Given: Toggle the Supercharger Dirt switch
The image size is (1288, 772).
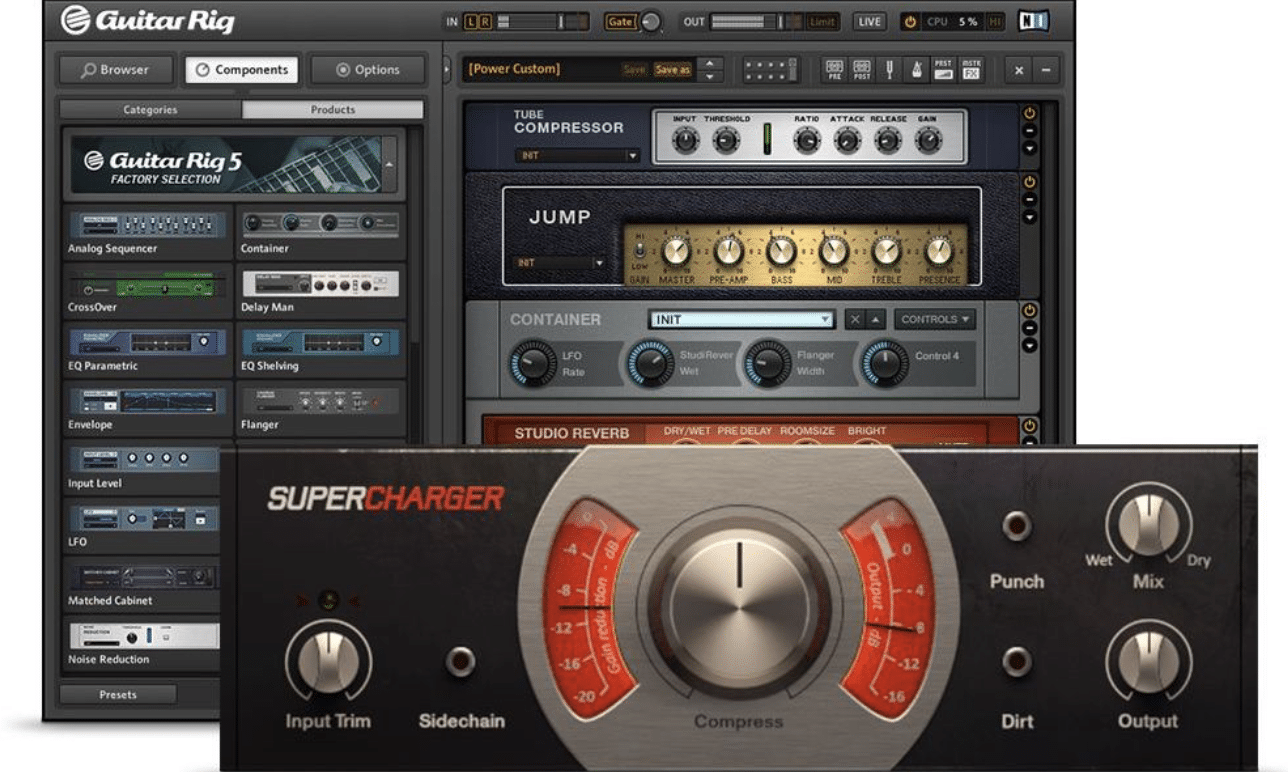Looking at the screenshot, I should point(1017,662).
